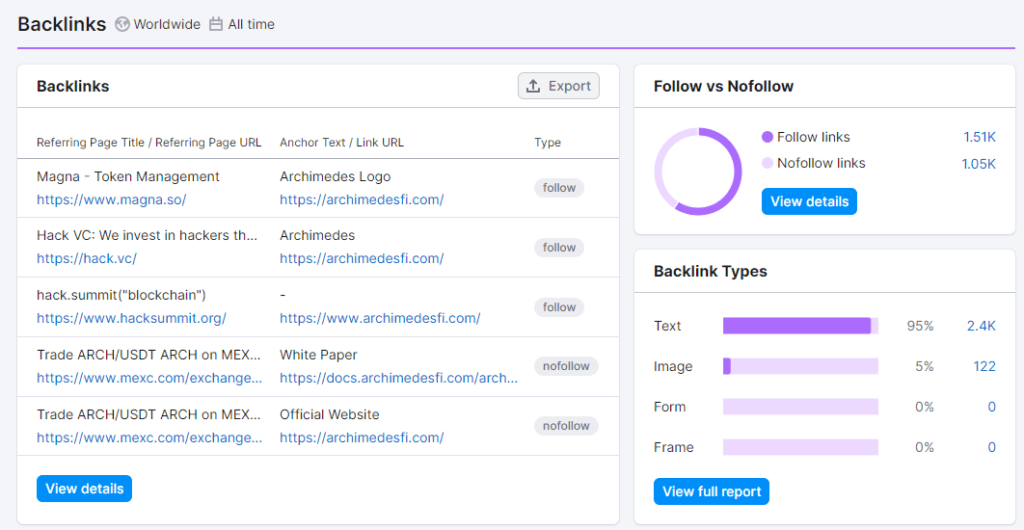Click the 2.4K text backlinks count

point(981,326)
